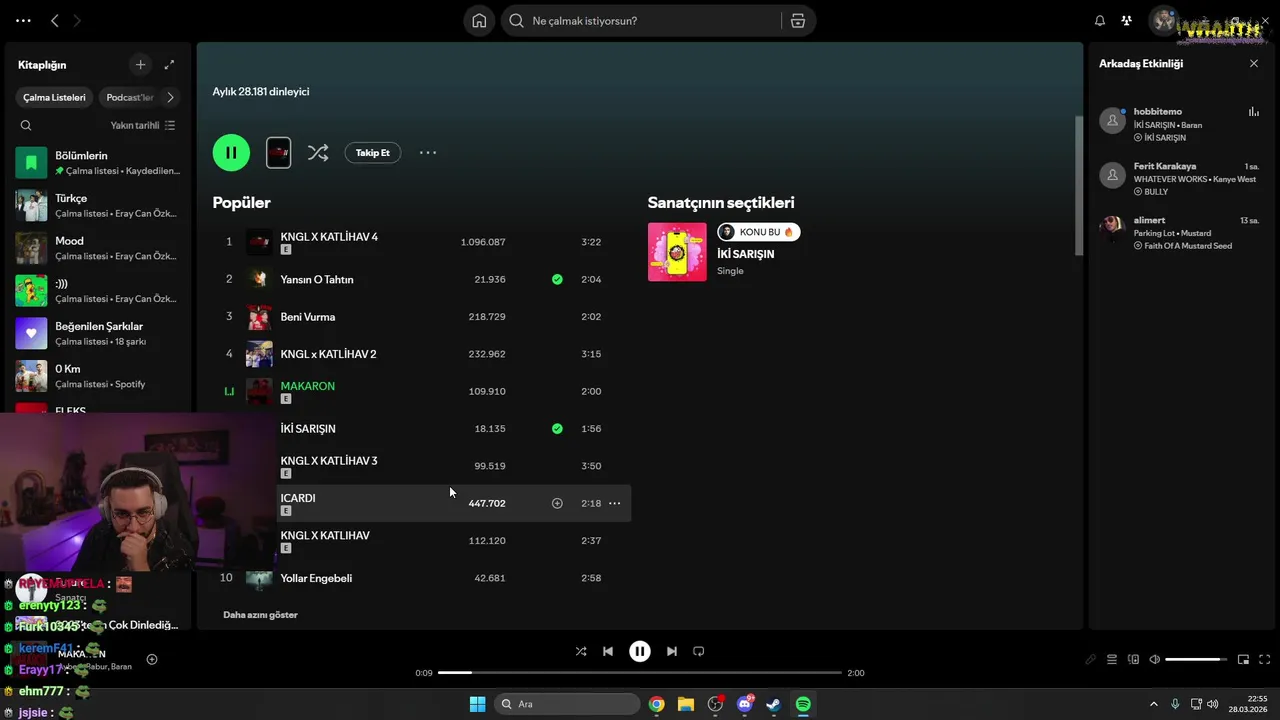Open the 'Yakın tarihli' sort dropdown
This screenshot has height=720, width=1280.
[x=143, y=125]
